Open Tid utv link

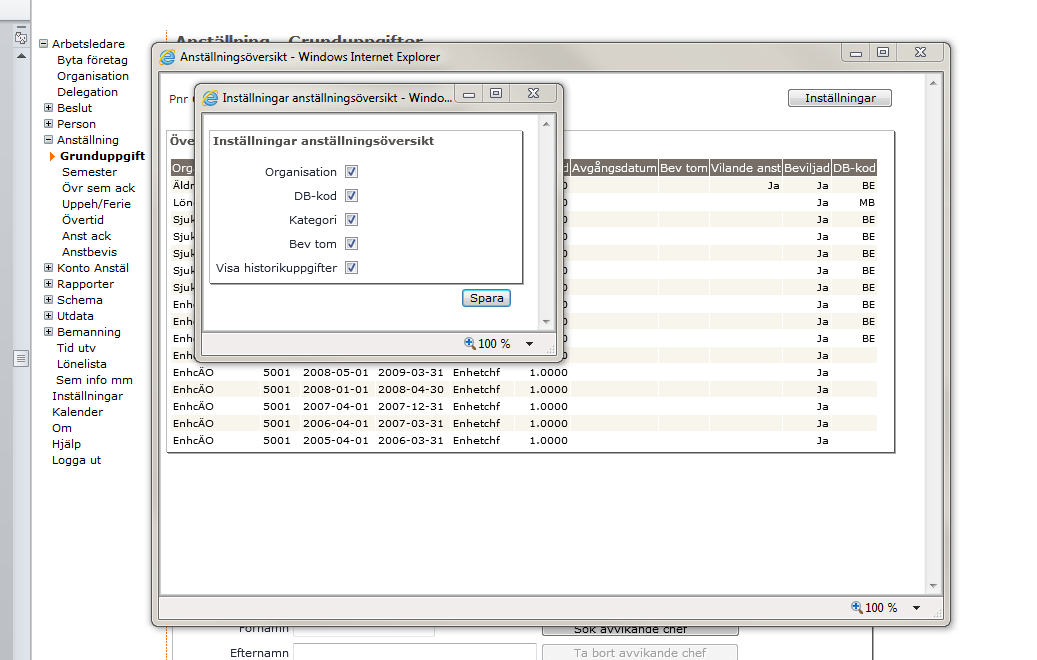76,348
